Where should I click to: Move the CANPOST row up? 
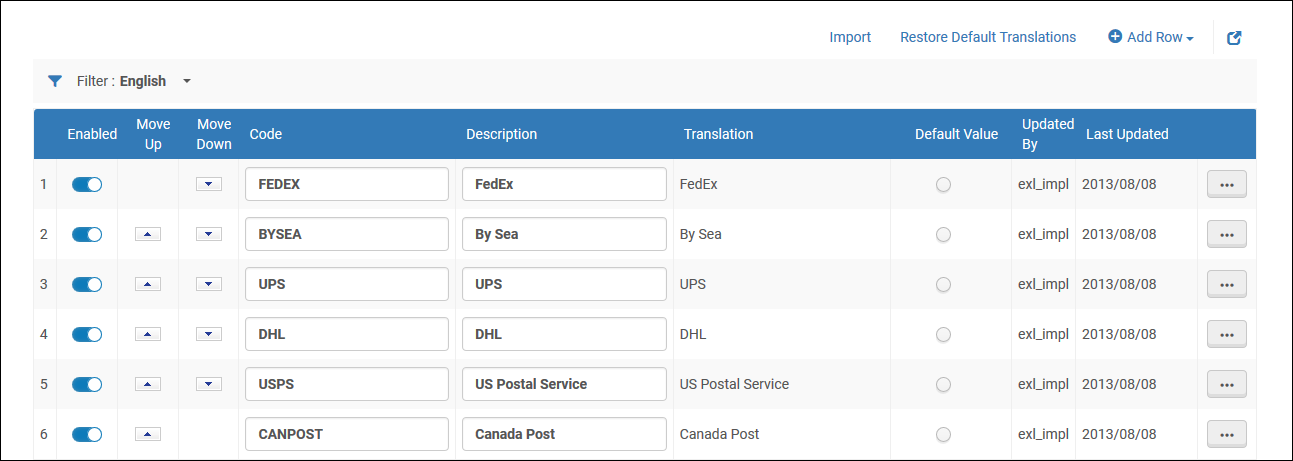(147, 434)
